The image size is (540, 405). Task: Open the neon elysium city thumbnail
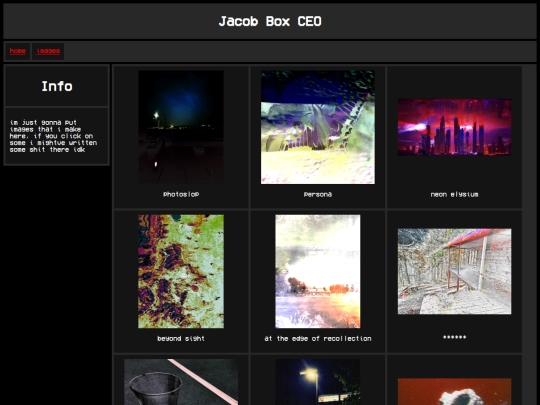coord(454,127)
